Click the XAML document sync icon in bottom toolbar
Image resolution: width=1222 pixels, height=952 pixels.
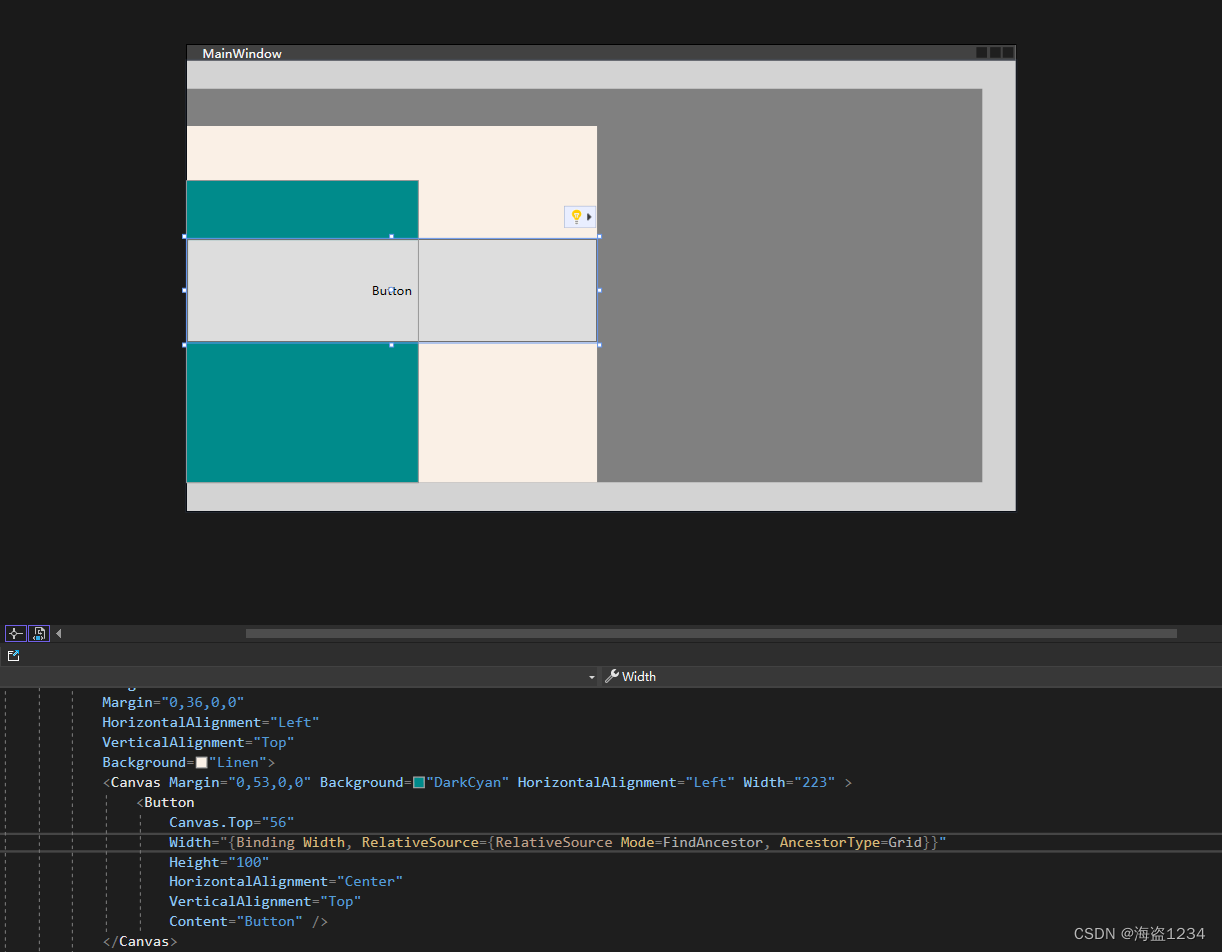pos(39,633)
